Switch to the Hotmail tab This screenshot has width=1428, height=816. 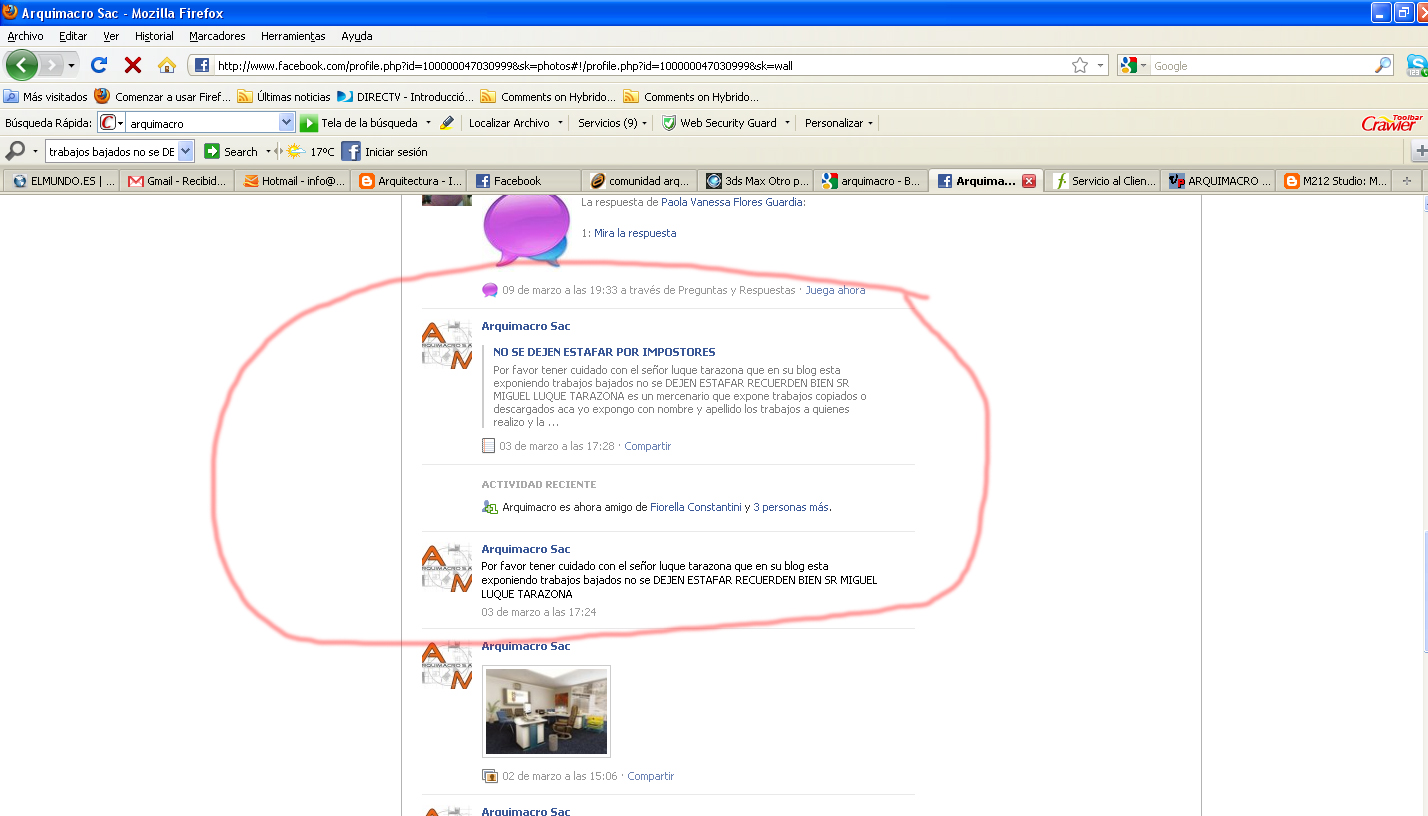point(294,181)
